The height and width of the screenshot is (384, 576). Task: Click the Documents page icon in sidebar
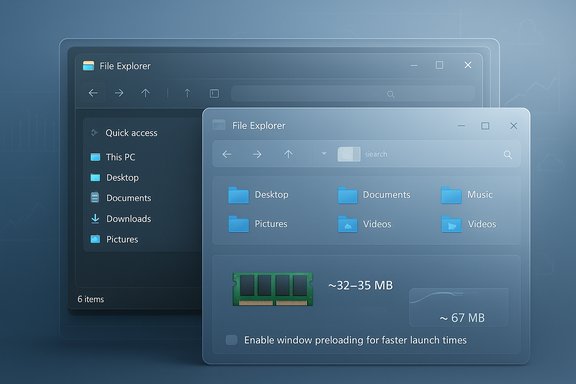[95, 197]
